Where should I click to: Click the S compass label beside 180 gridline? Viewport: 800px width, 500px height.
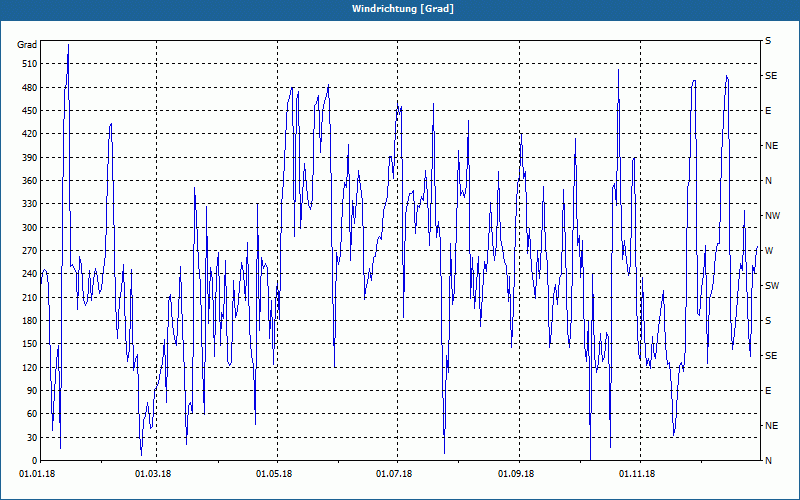(x=768, y=321)
